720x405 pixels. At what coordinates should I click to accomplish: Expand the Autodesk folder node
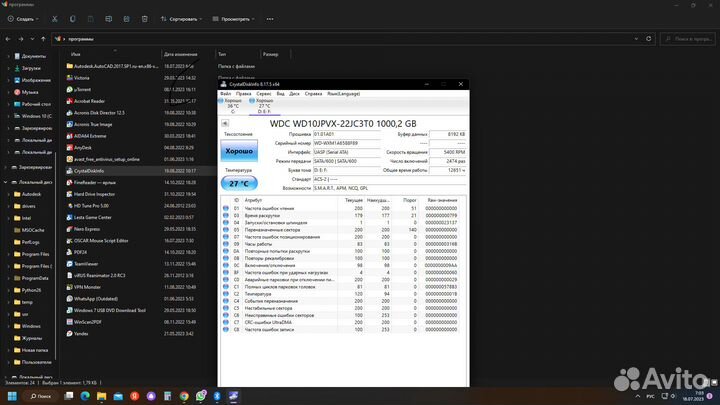(x=8, y=194)
